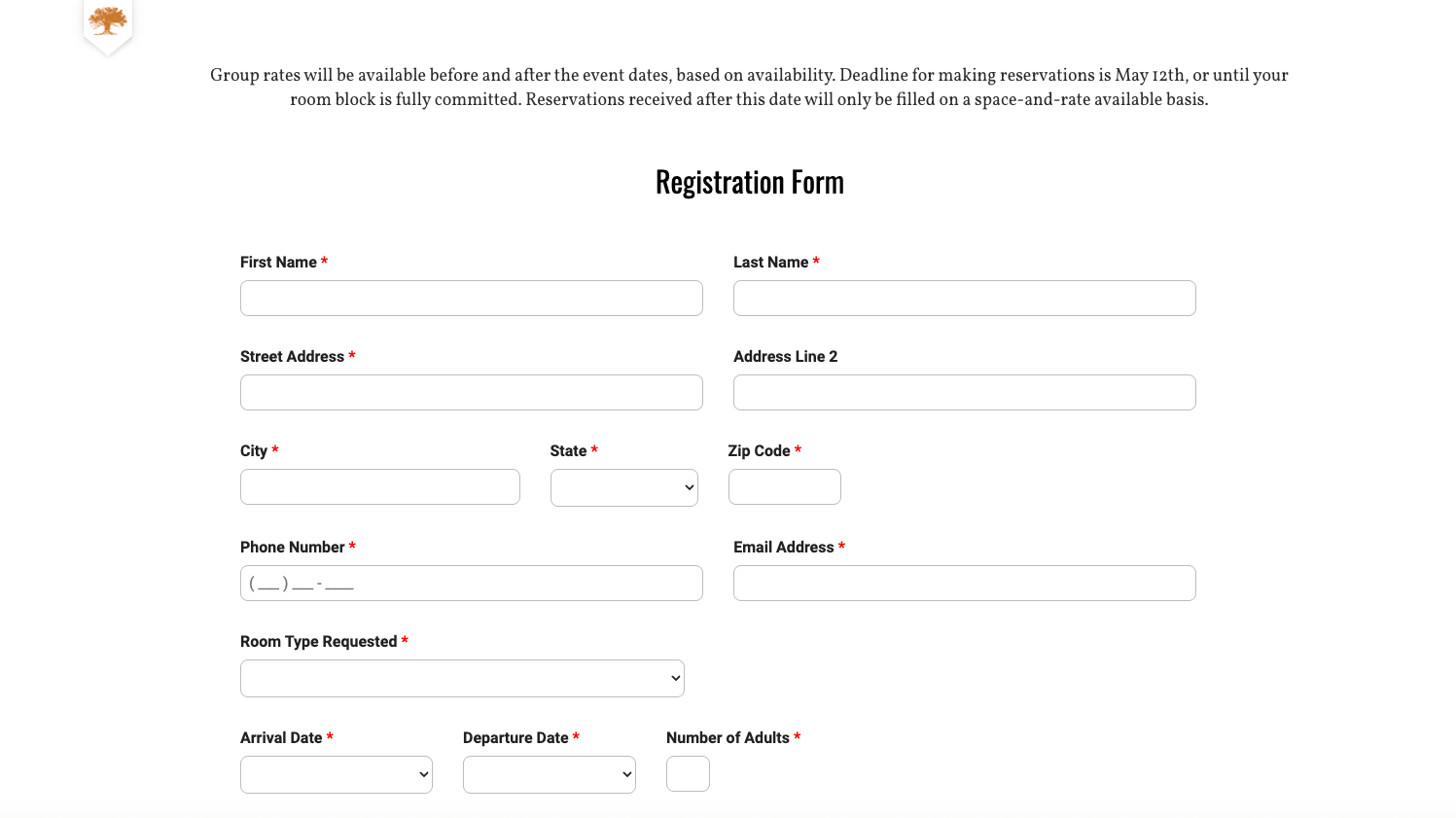Click the 'Email Address' field label

coord(783,548)
